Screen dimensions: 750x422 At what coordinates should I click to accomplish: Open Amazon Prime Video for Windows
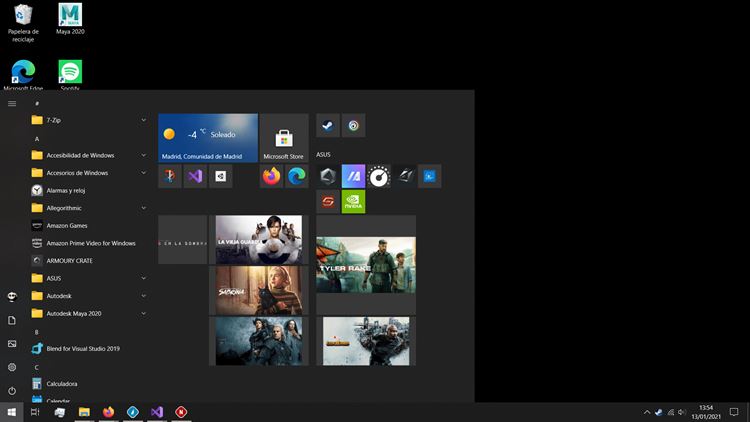point(89,243)
